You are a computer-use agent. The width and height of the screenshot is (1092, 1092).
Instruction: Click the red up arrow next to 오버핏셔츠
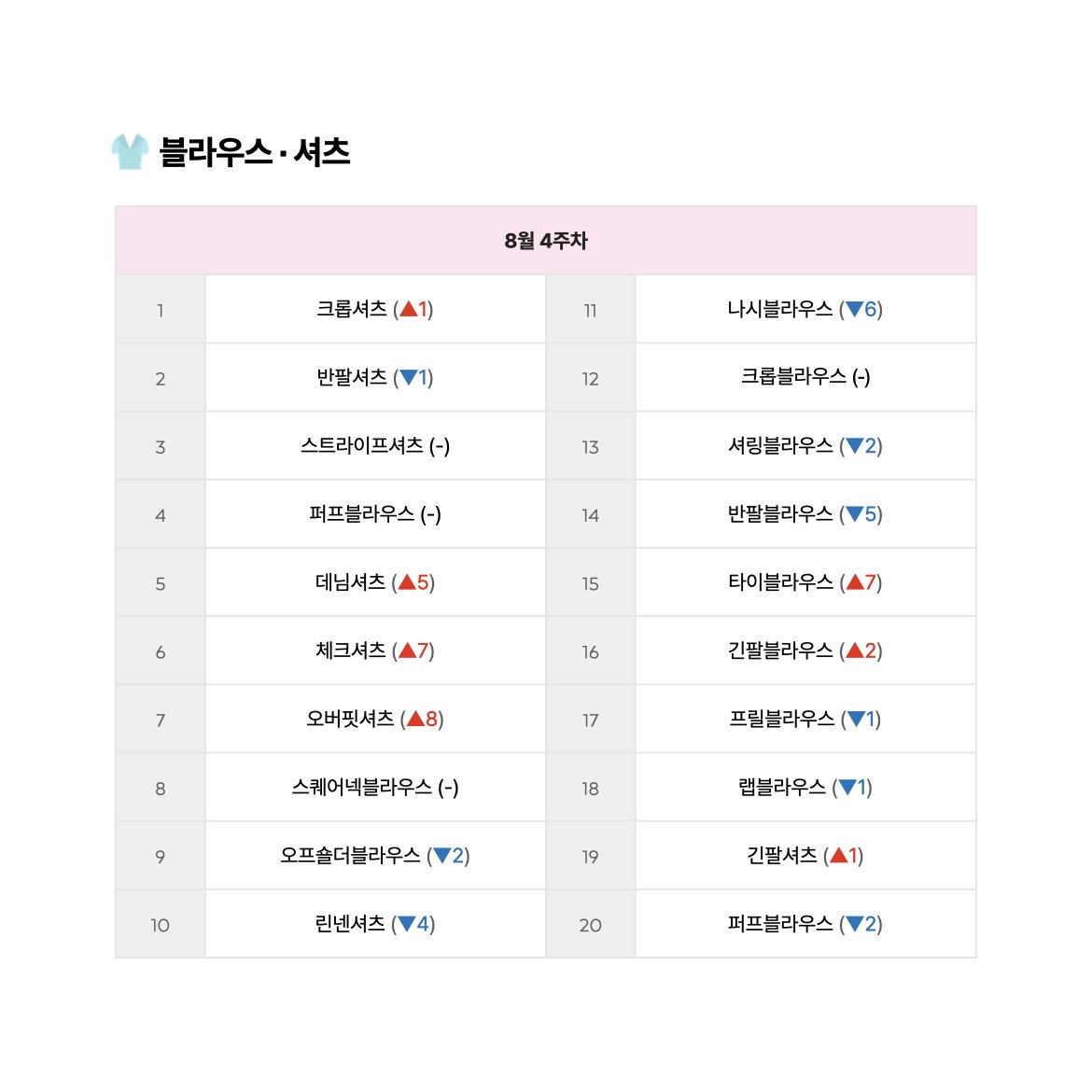tap(415, 719)
